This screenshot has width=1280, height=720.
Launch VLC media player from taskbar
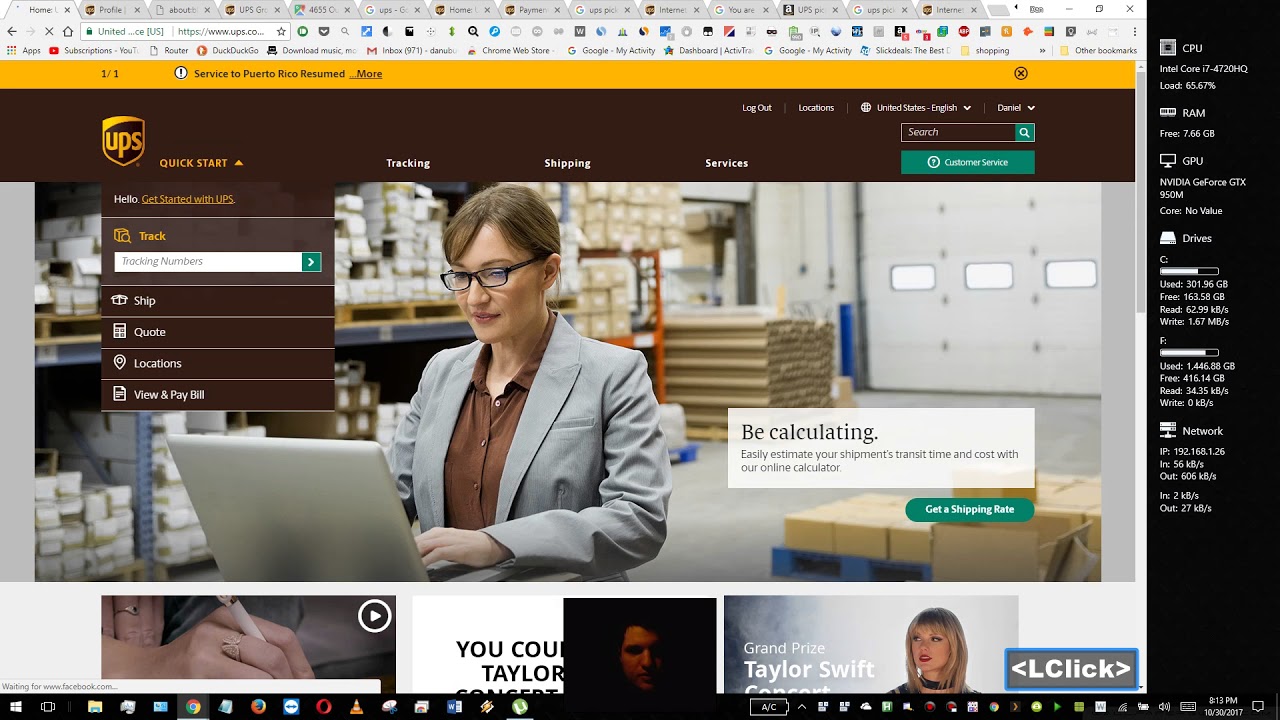pos(356,707)
